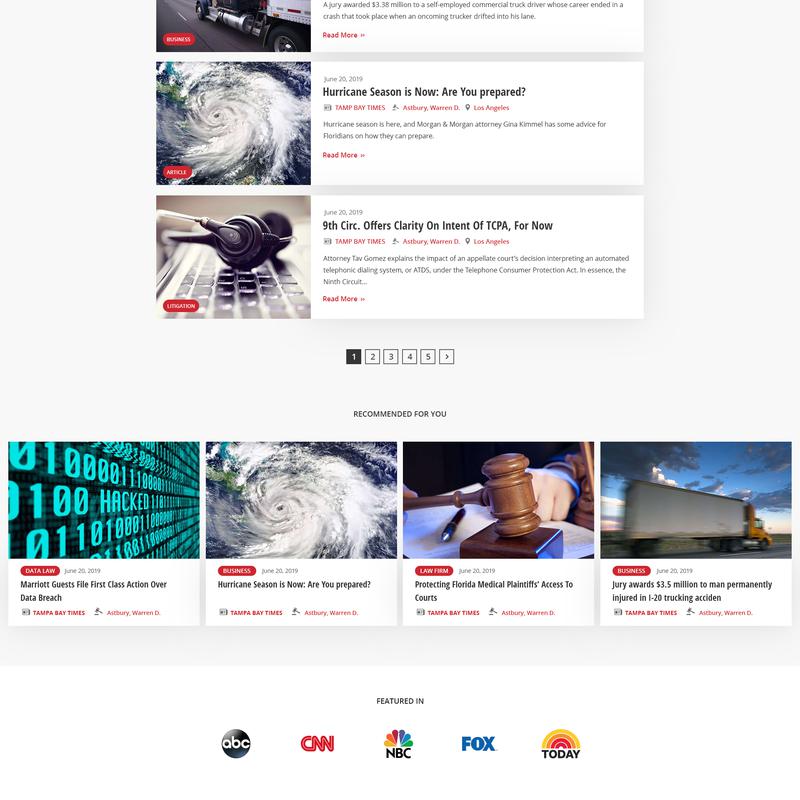Screen dimensions: 800x800
Task: Click the Los Angeles location pin icon
Action: point(468,107)
